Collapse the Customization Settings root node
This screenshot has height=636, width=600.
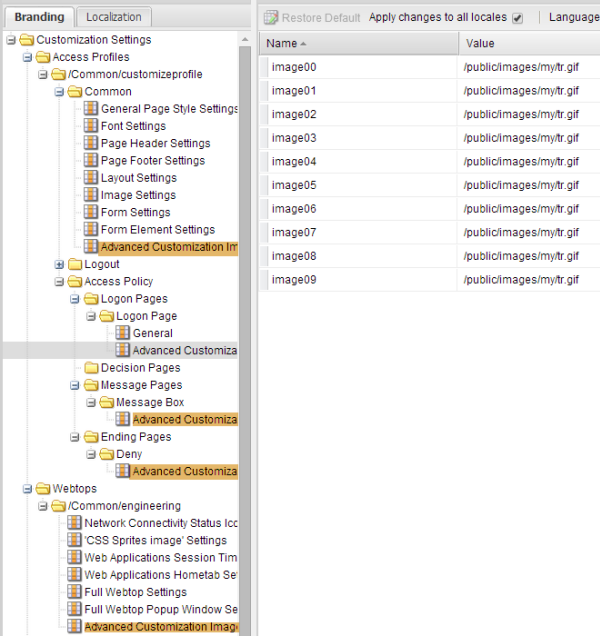click(11, 40)
